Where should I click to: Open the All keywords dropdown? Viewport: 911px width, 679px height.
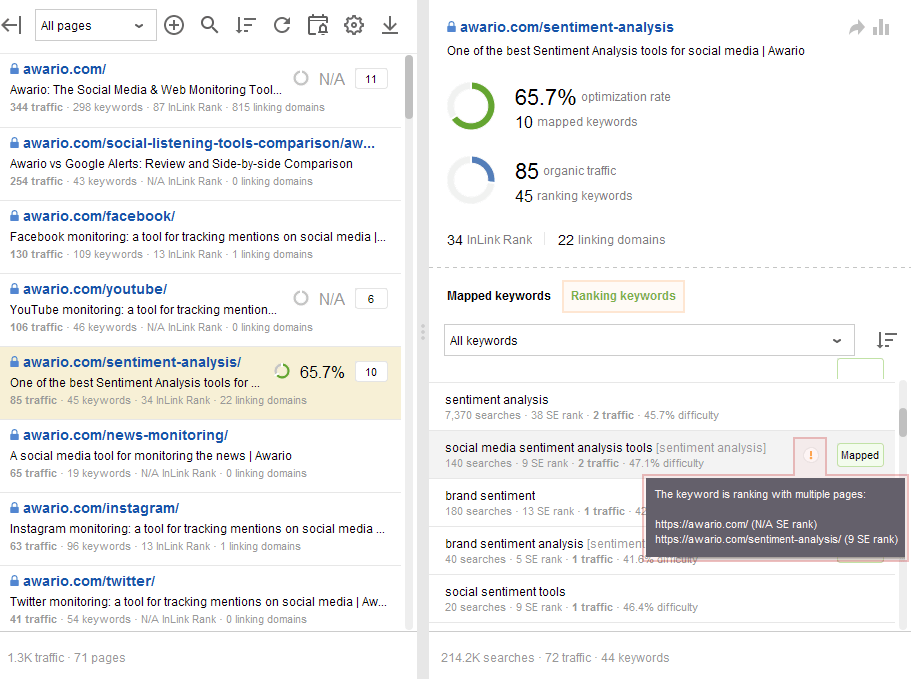coord(649,340)
